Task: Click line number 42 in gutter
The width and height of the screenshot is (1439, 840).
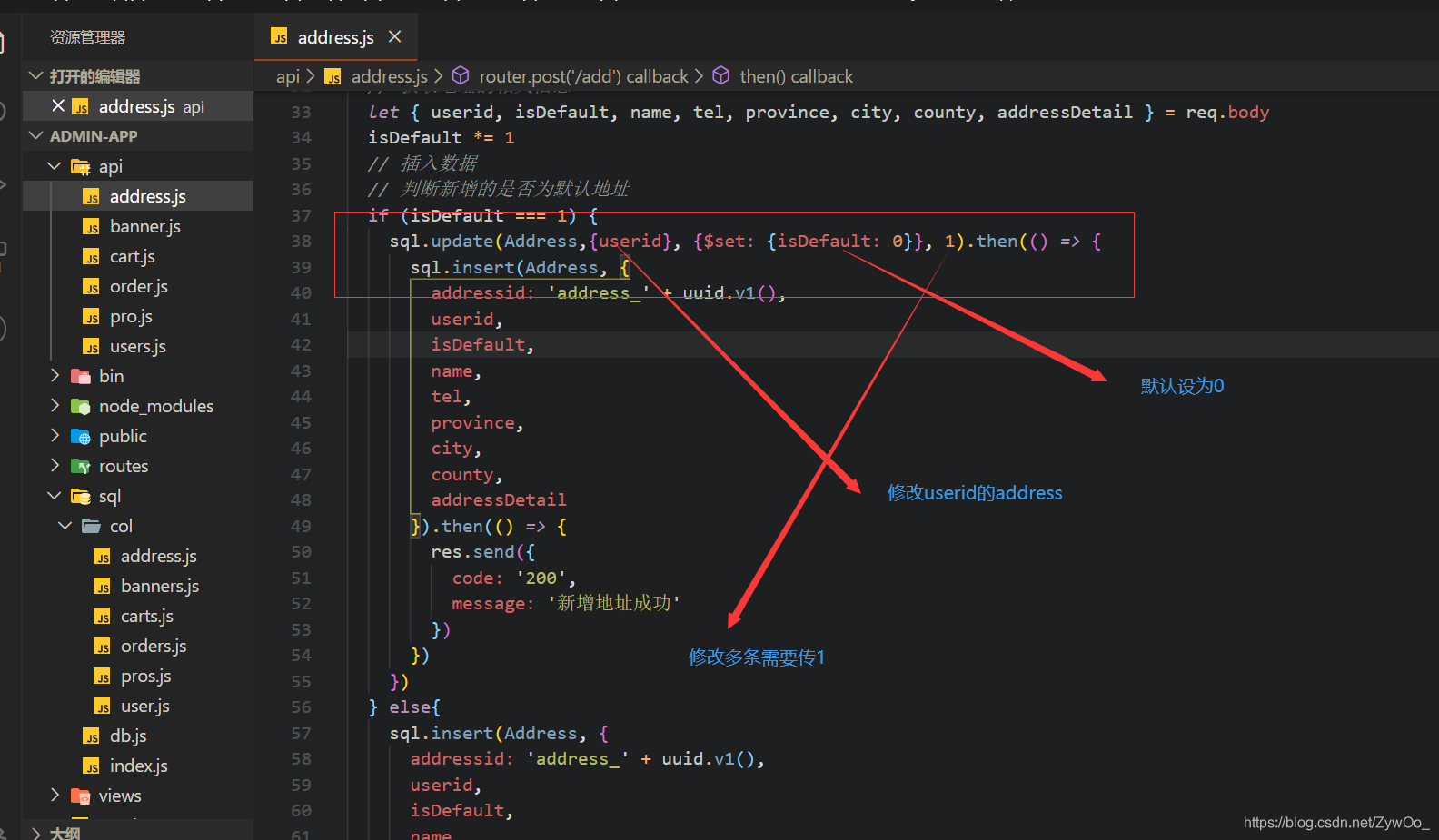Action: point(301,345)
